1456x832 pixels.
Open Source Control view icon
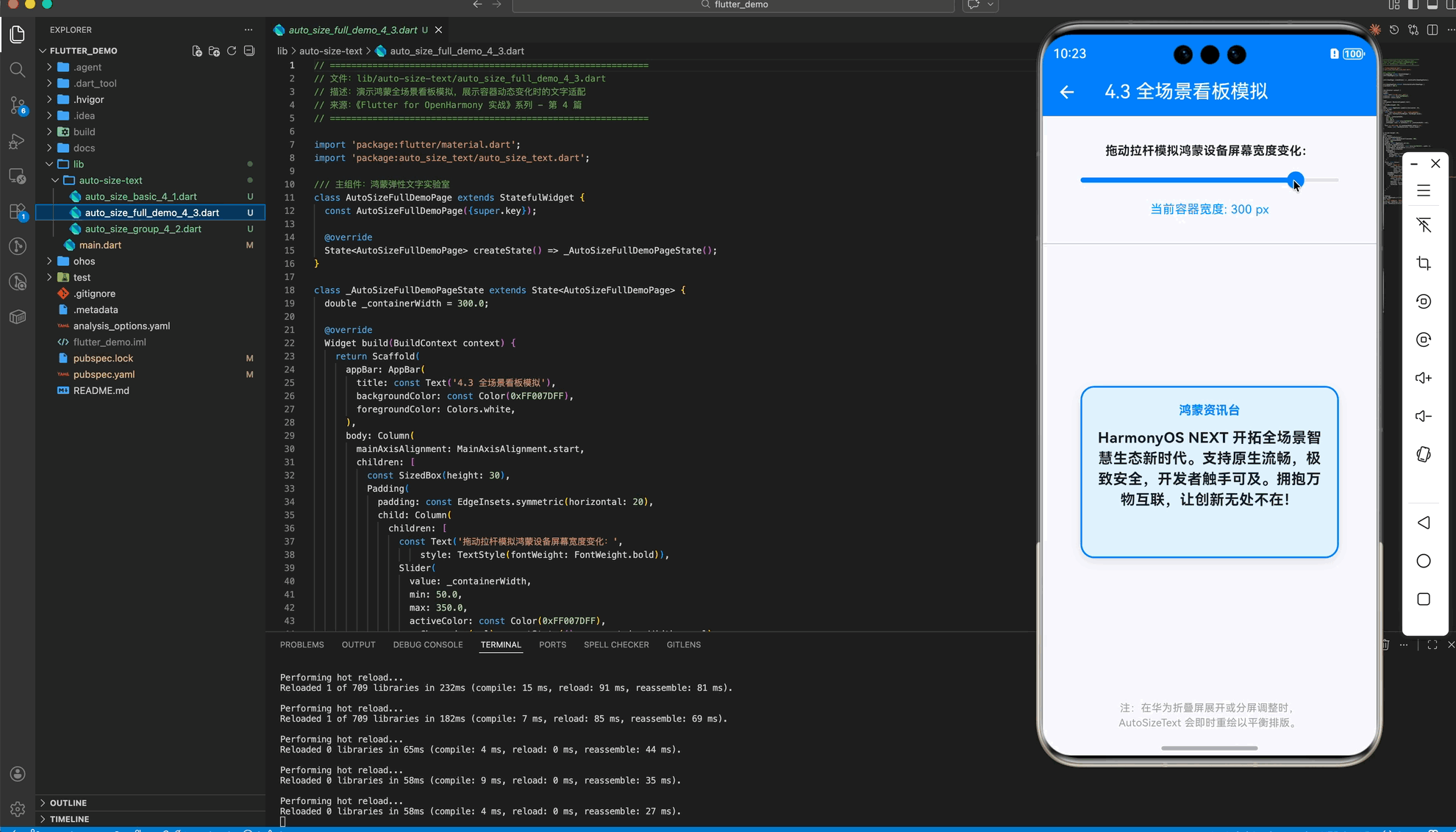[18, 105]
